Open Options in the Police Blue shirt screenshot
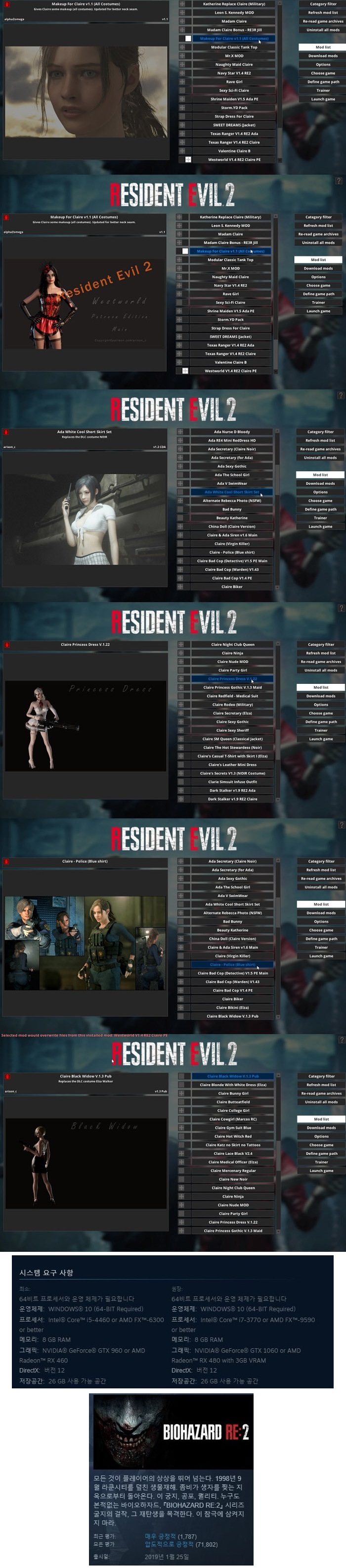The image size is (346, 1568). 321,922
